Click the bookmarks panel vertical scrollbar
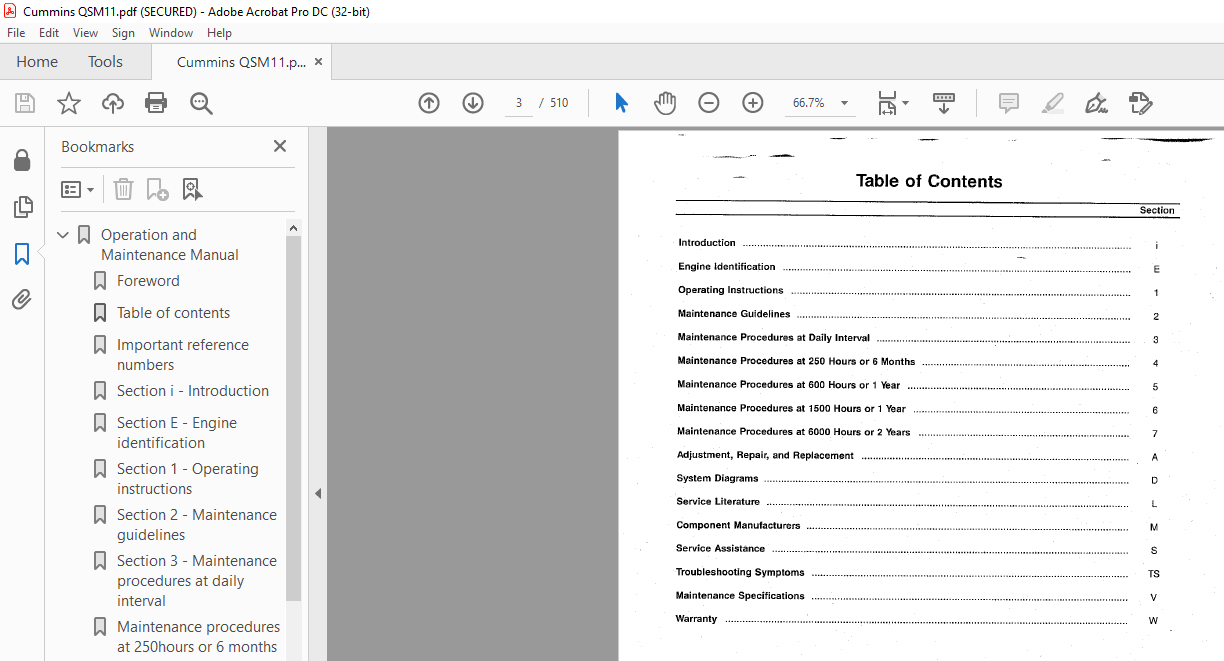Screen dimensions: 1224x661 293,420
